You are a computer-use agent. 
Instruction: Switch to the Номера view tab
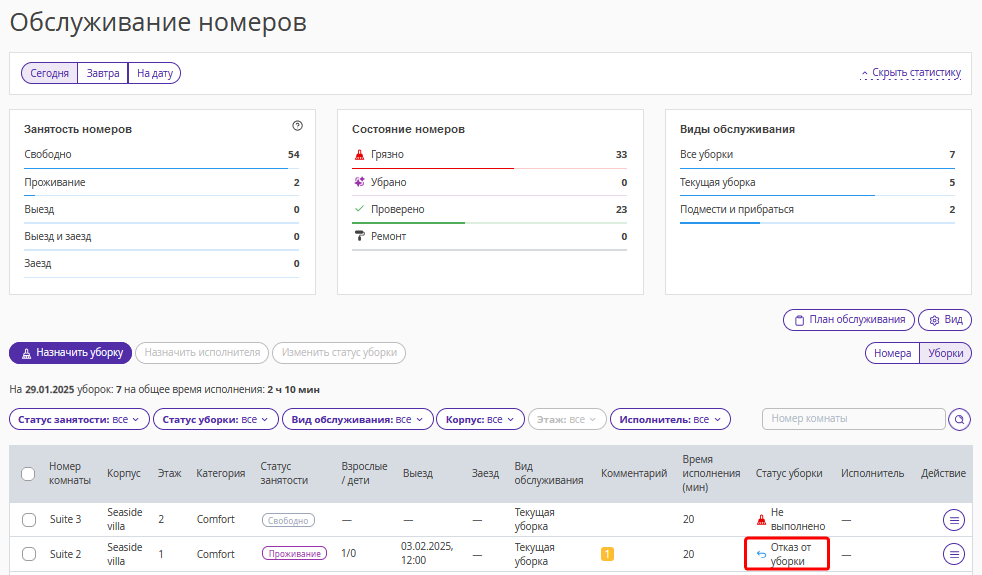[892, 353]
